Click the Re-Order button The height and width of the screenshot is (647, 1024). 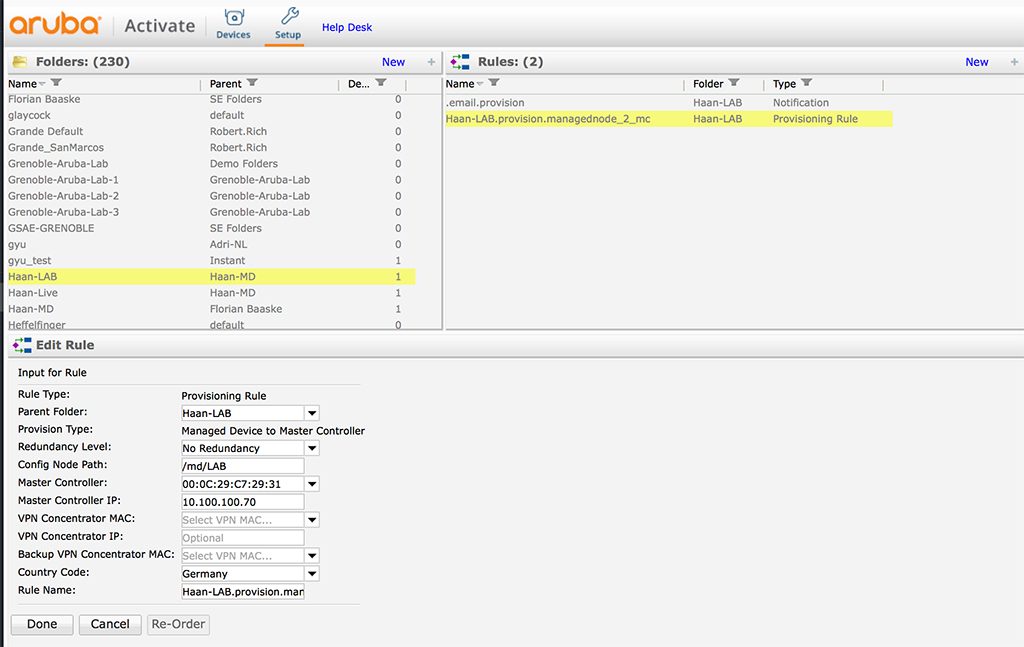178,624
